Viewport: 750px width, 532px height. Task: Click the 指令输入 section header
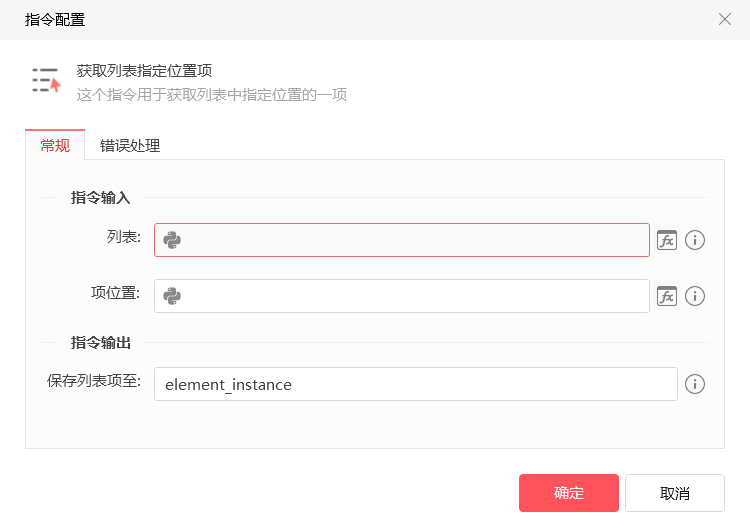point(100,198)
